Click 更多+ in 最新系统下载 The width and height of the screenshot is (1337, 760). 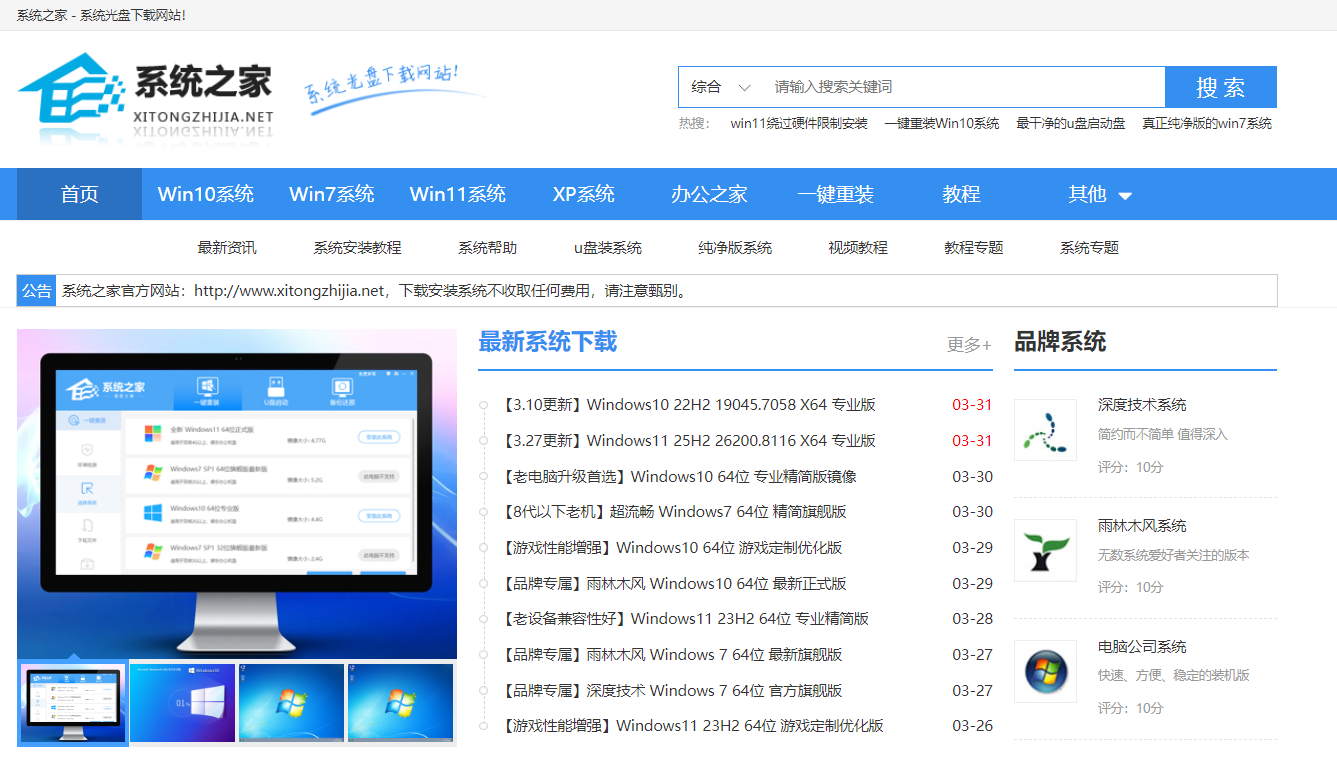pos(969,344)
